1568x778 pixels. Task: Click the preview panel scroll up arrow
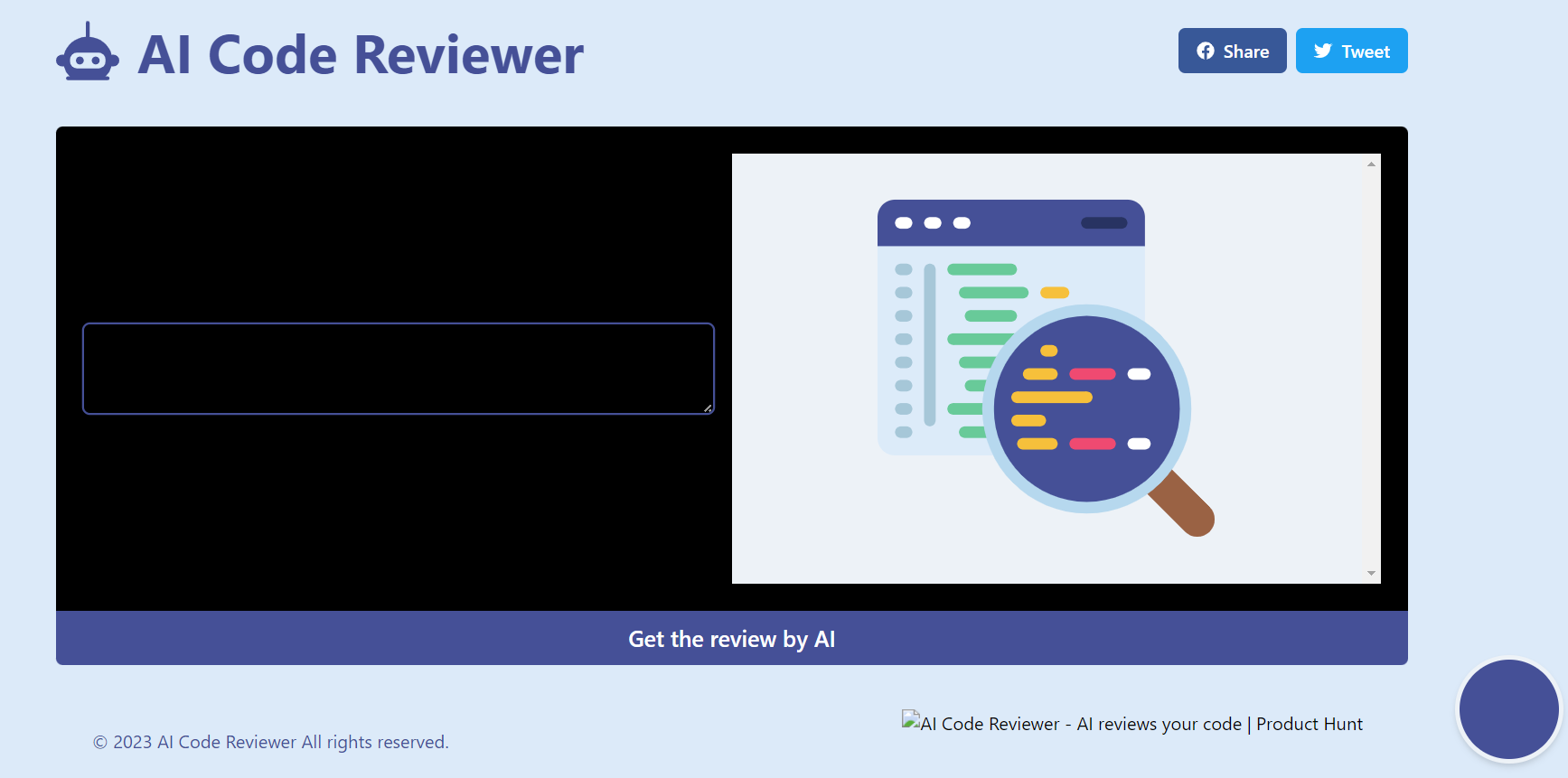pos(1371,164)
